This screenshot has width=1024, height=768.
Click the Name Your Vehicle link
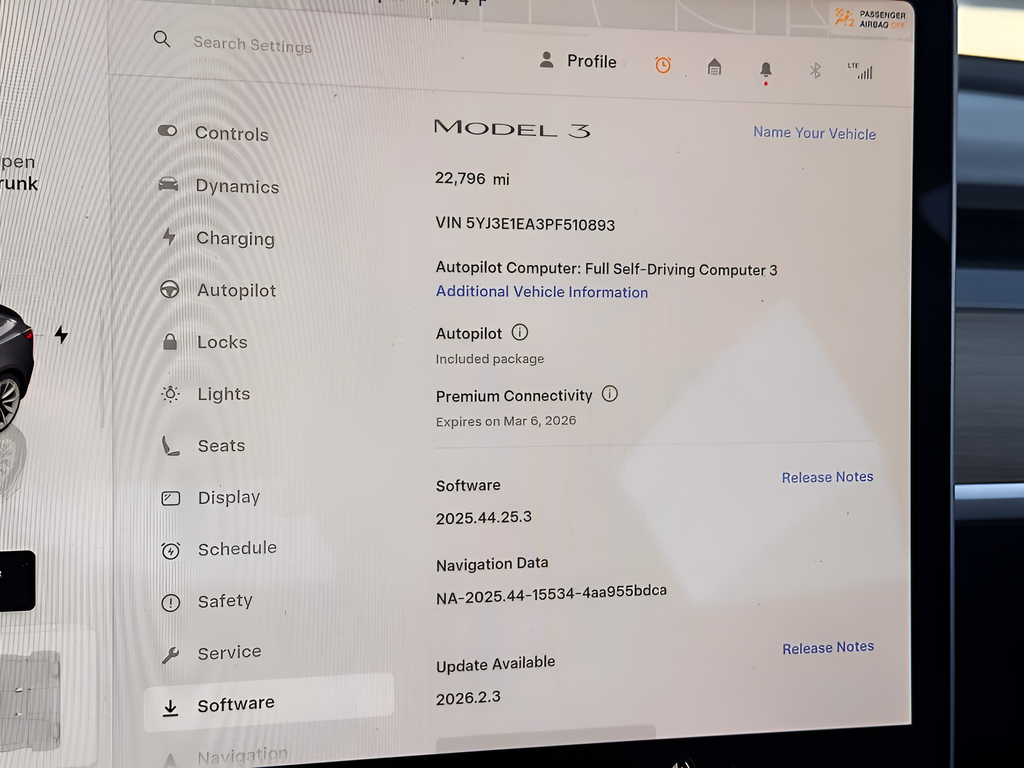point(814,133)
